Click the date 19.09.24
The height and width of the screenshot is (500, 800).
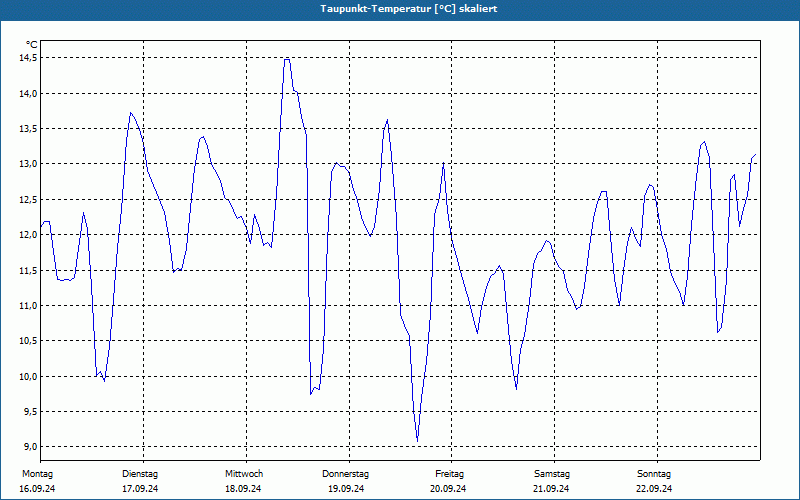click(x=346, y=489)
